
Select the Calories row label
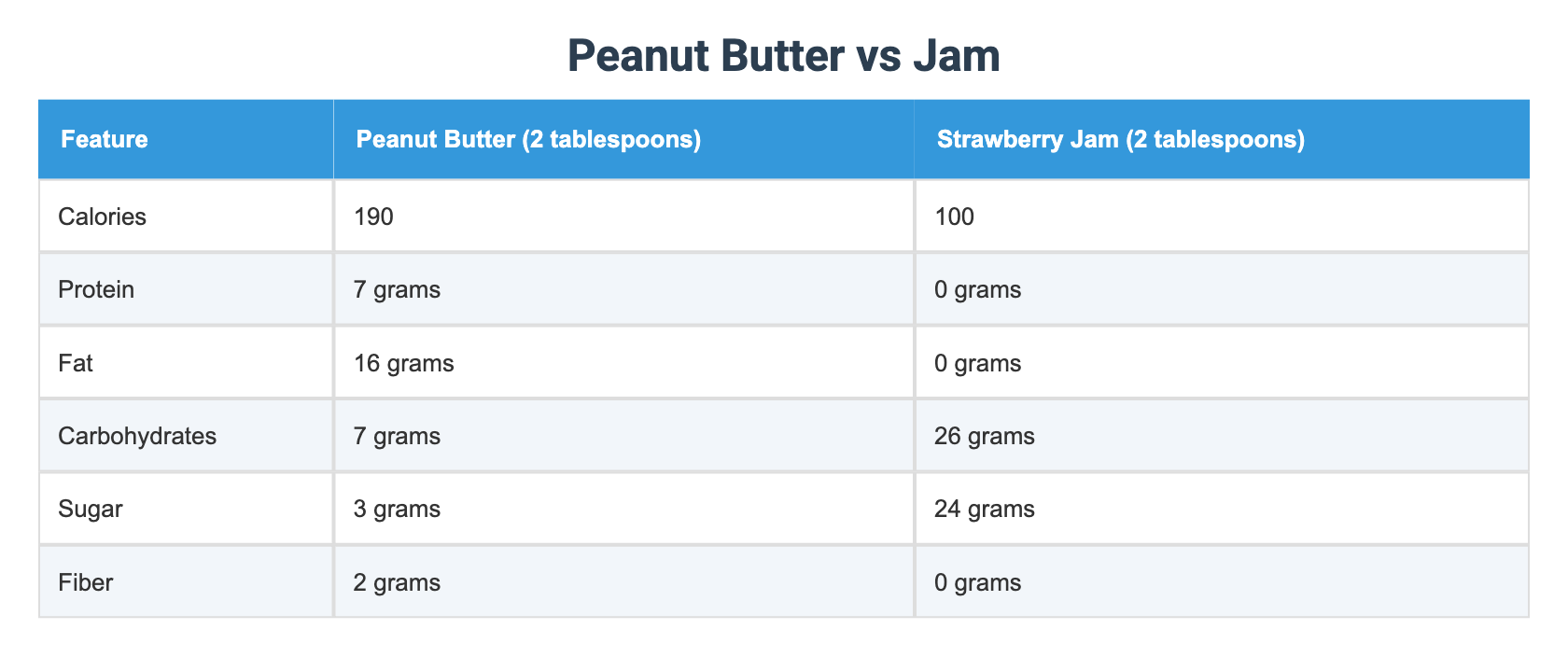[x=102, y=217]
